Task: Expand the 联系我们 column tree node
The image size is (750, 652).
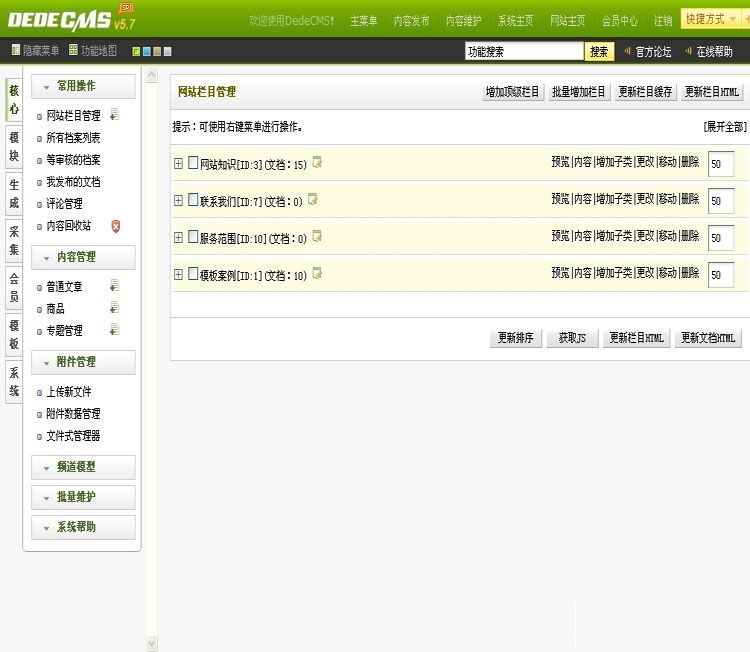Action: click(178, 200)
